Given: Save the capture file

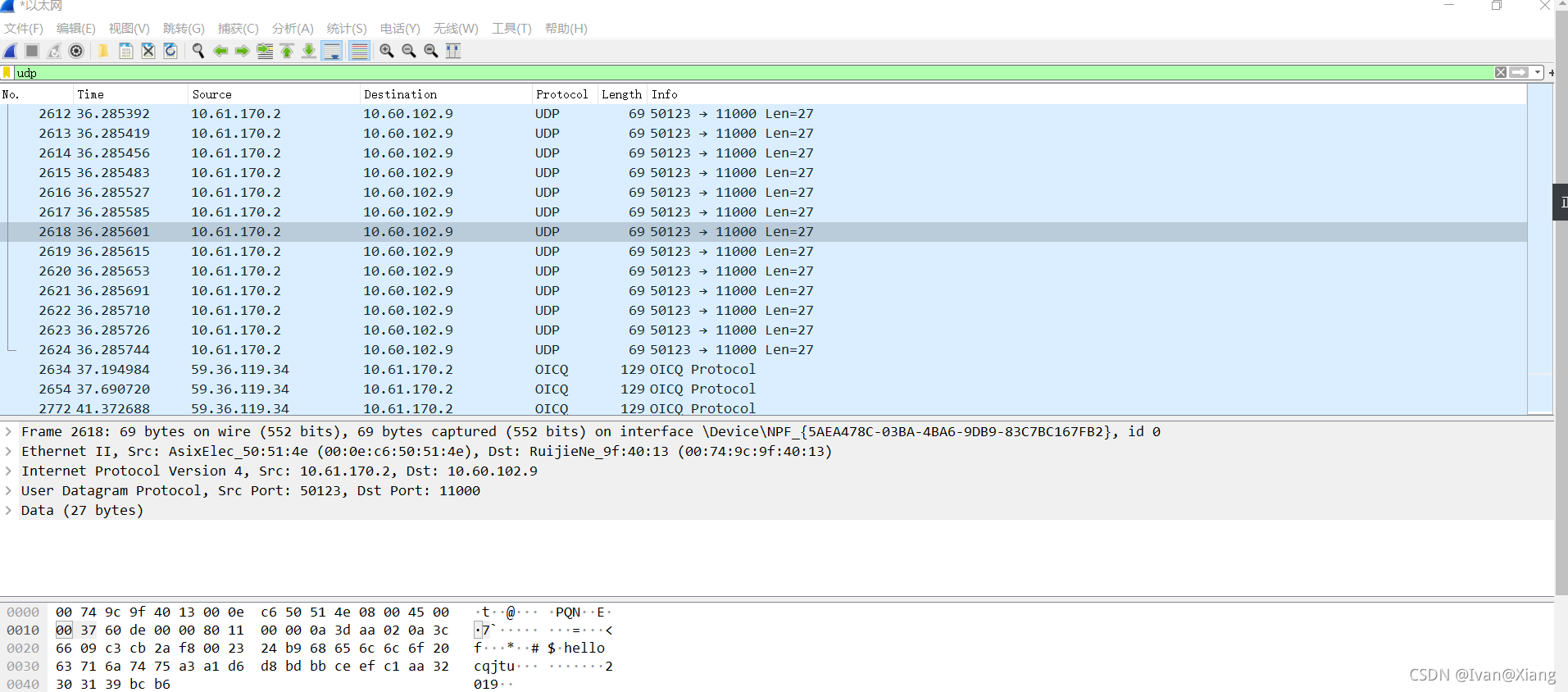Looking at the screenshot, I should pos(126,51).
